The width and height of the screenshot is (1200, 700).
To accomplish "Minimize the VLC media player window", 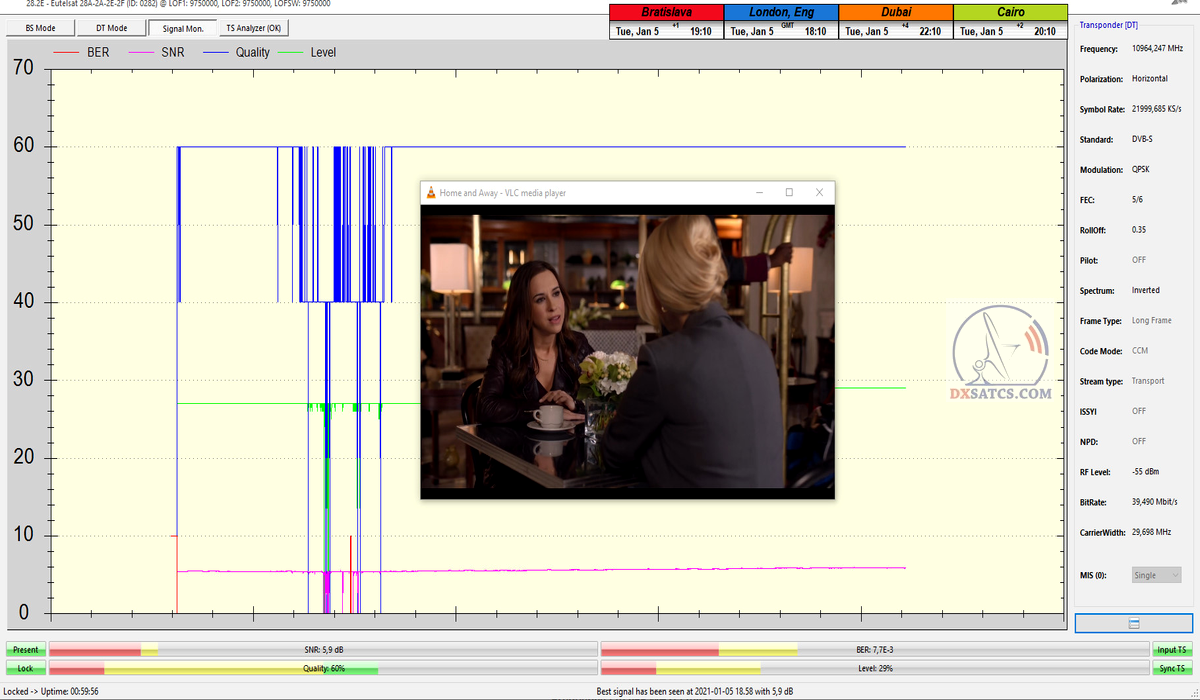I will pos(759,192).
